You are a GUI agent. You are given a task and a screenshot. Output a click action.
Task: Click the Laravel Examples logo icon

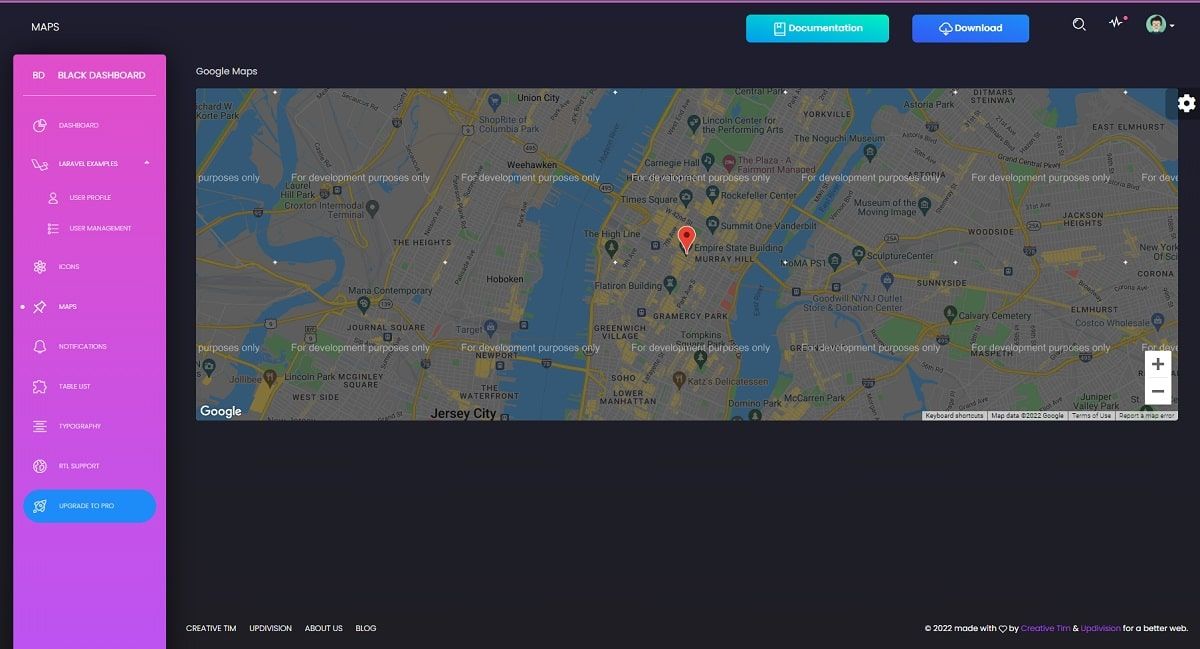(40, 164)
